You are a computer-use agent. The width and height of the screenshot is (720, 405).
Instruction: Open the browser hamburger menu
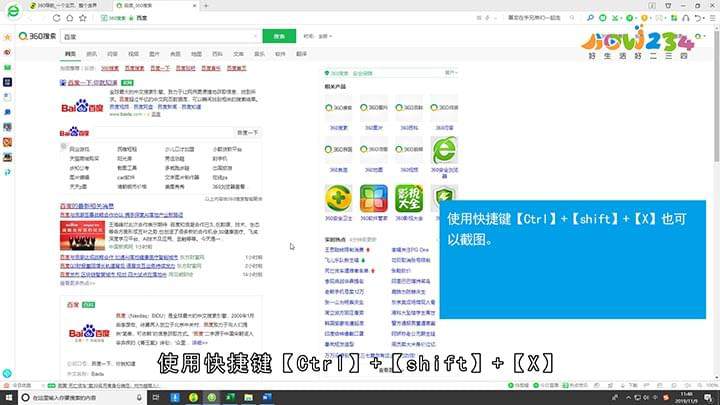[x=712, y=18]
